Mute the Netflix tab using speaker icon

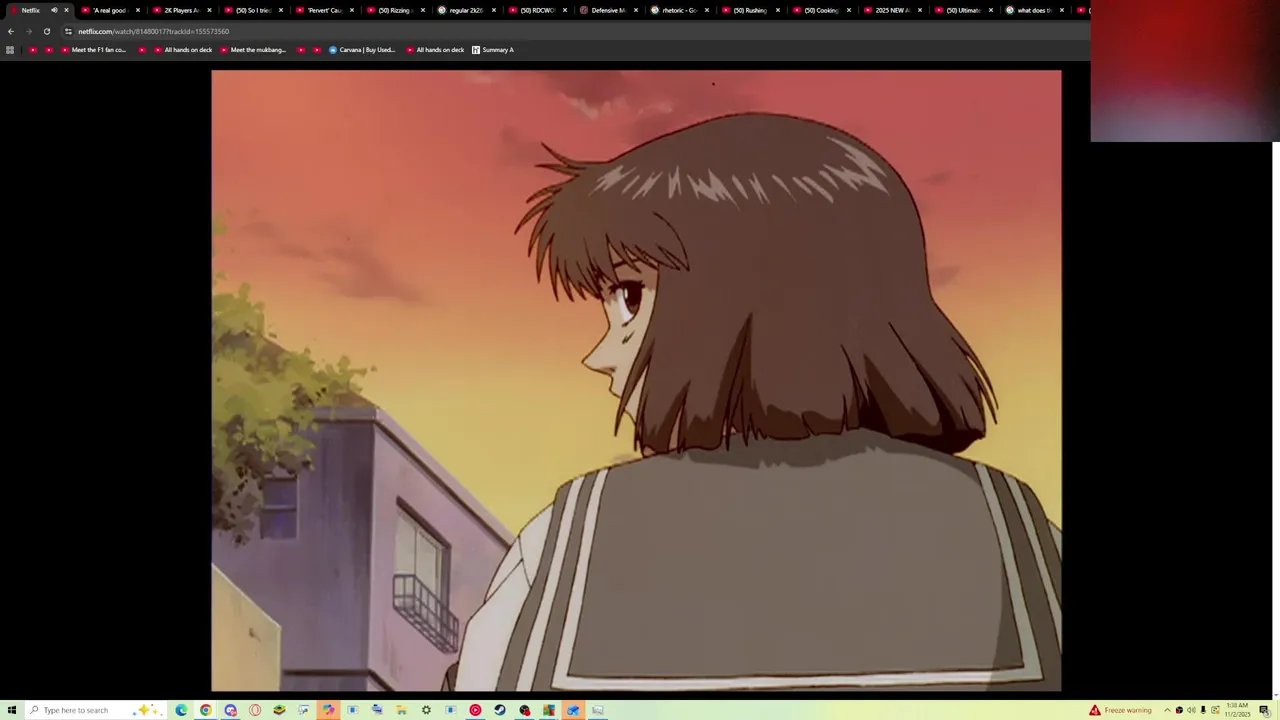54,10
